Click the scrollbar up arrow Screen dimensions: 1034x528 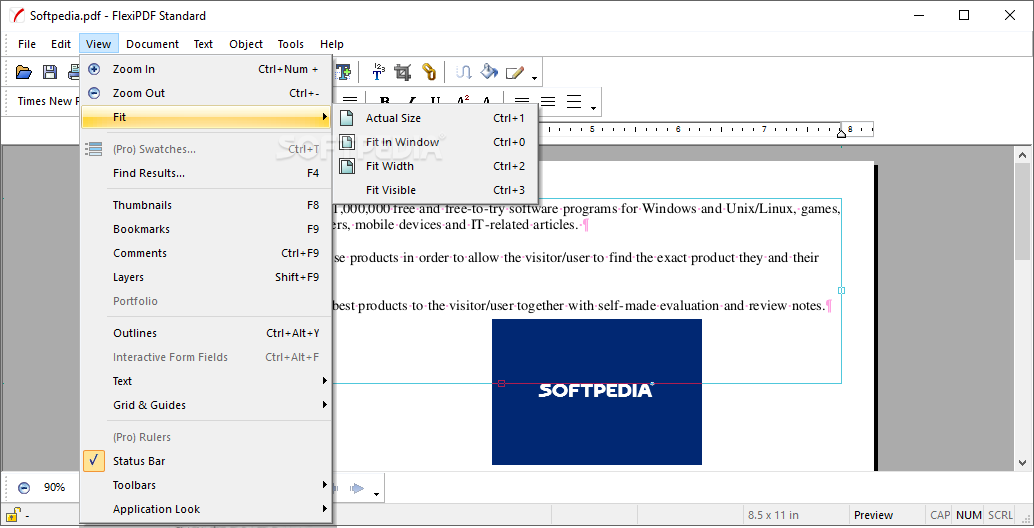pyautogui.click(x=1023, y=155)
